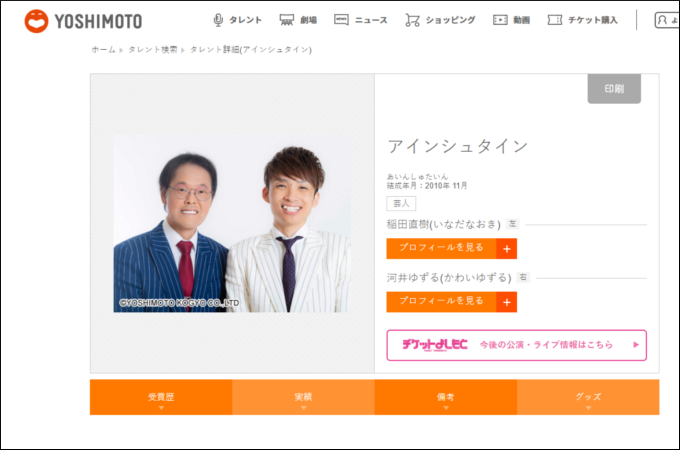Expand plus icon for 河井ゆずる profile

click(x=507, y=302)
